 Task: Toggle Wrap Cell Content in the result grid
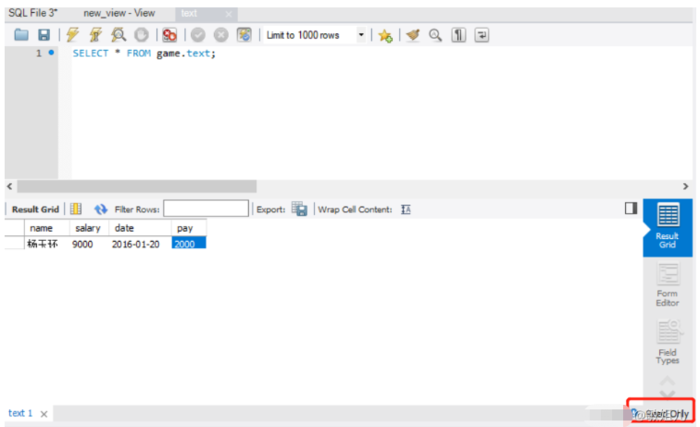point(406,209)
